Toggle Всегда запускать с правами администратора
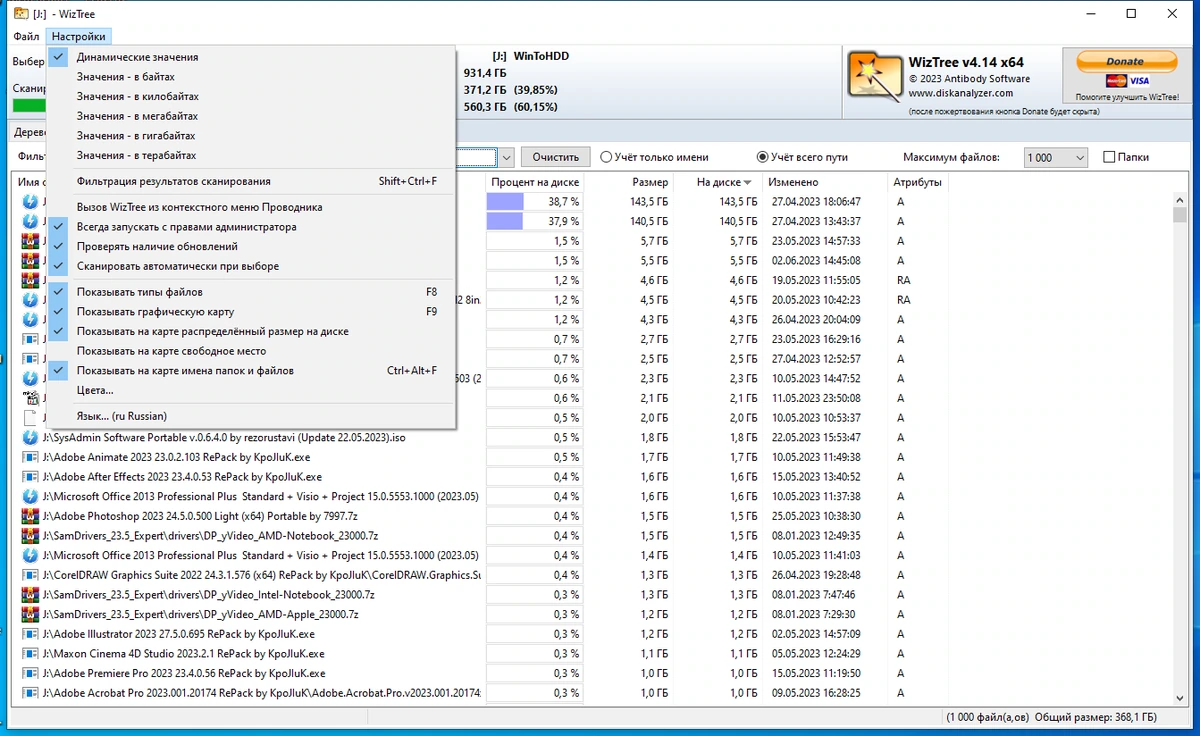This screenshot has width=1200, height=736. coord(251,227)
